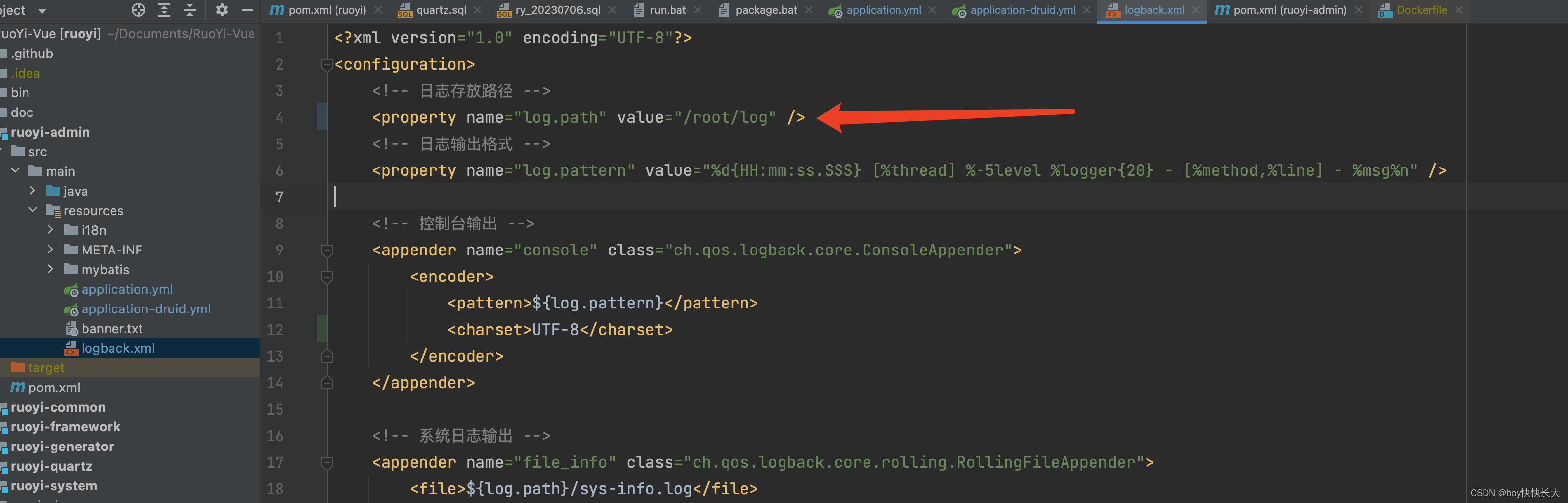Close the package.bat tab
The width and height of the screenshot is (1568, 503).
point(809,10)
